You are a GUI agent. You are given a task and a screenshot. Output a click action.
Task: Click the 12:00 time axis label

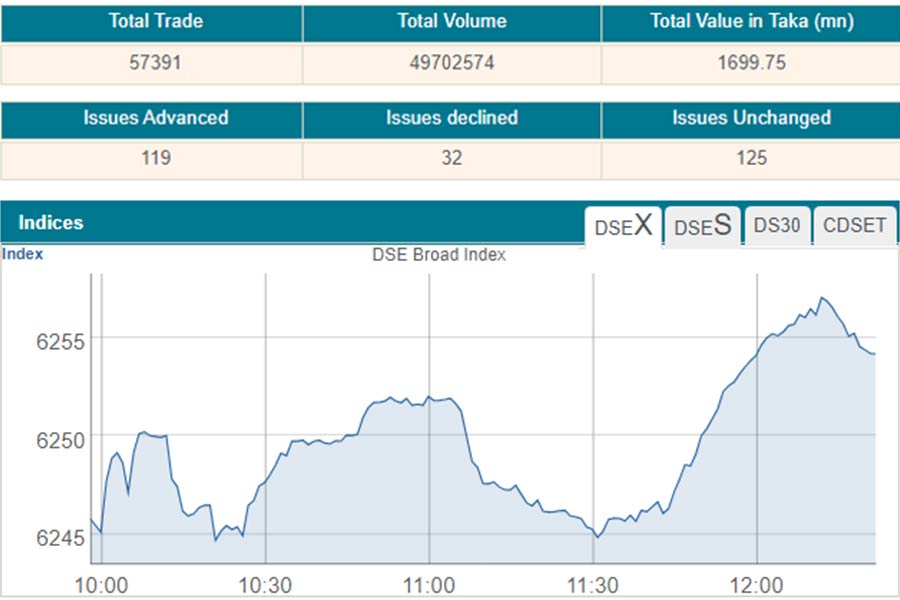tap(757, 585)
